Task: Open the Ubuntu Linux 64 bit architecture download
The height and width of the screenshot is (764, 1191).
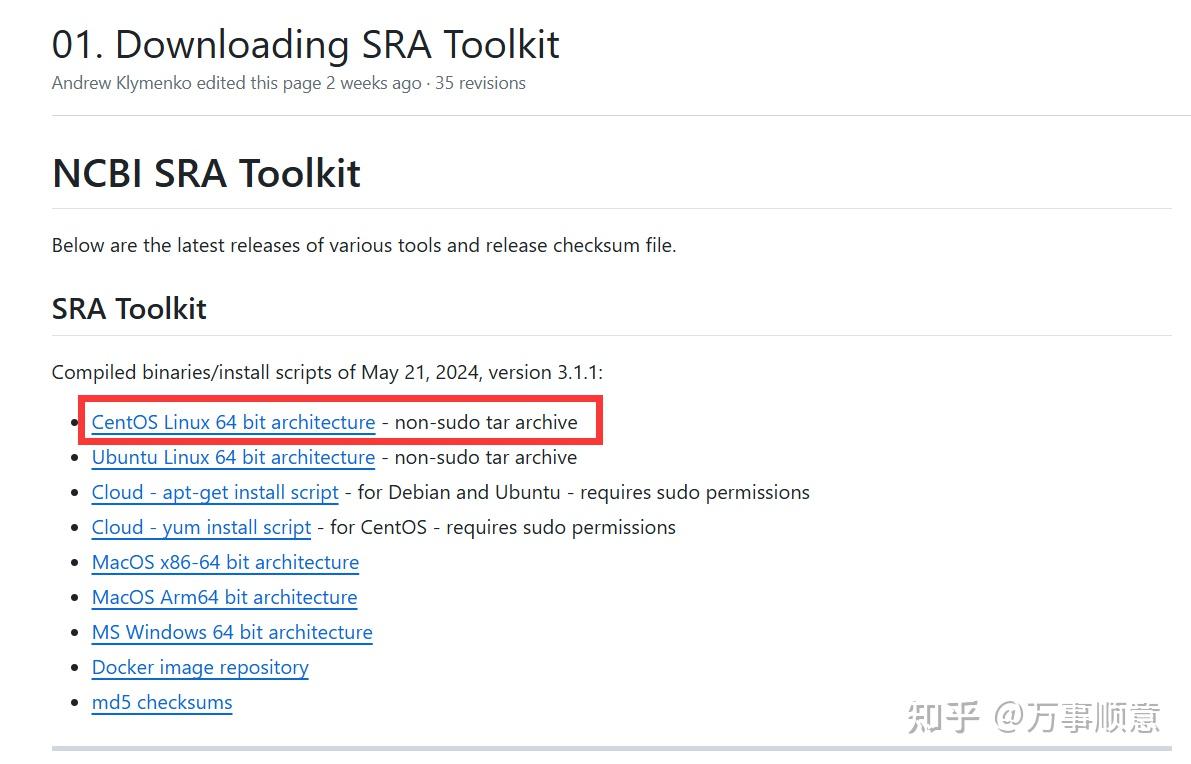Action: [x=232, y=457]
